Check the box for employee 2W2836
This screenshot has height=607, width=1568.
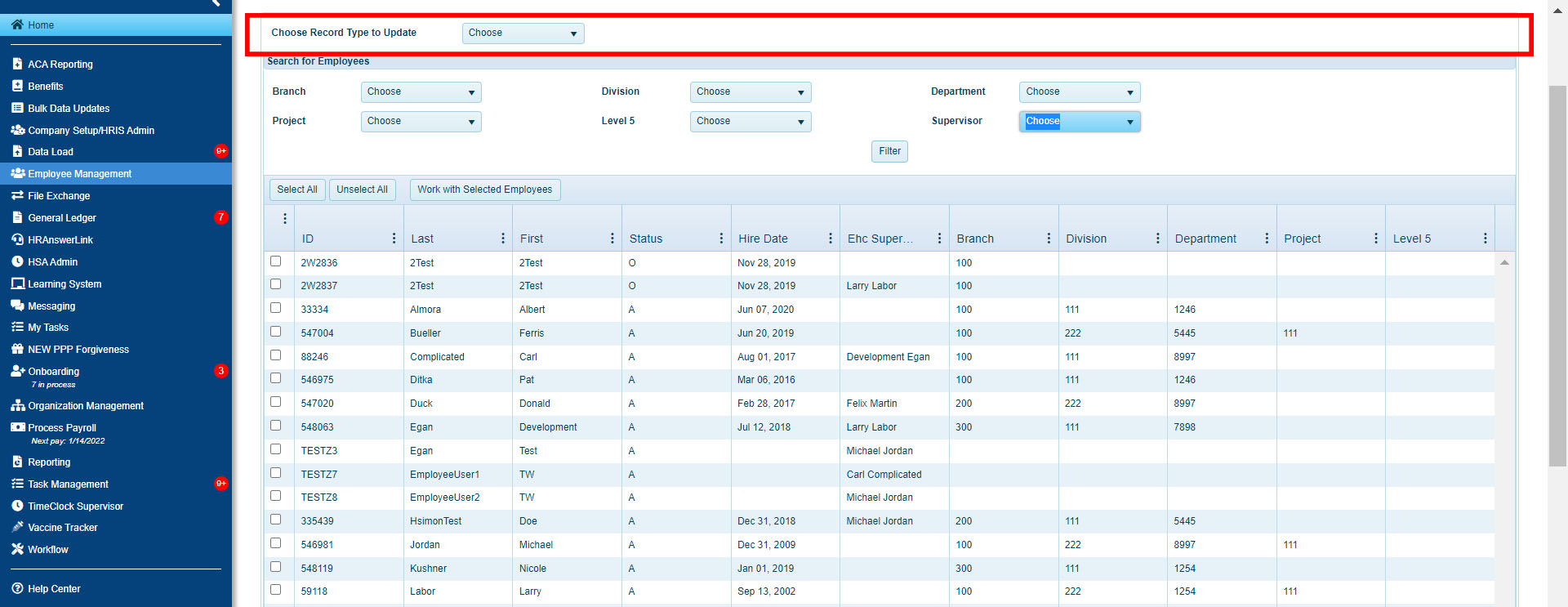point(275,261)
